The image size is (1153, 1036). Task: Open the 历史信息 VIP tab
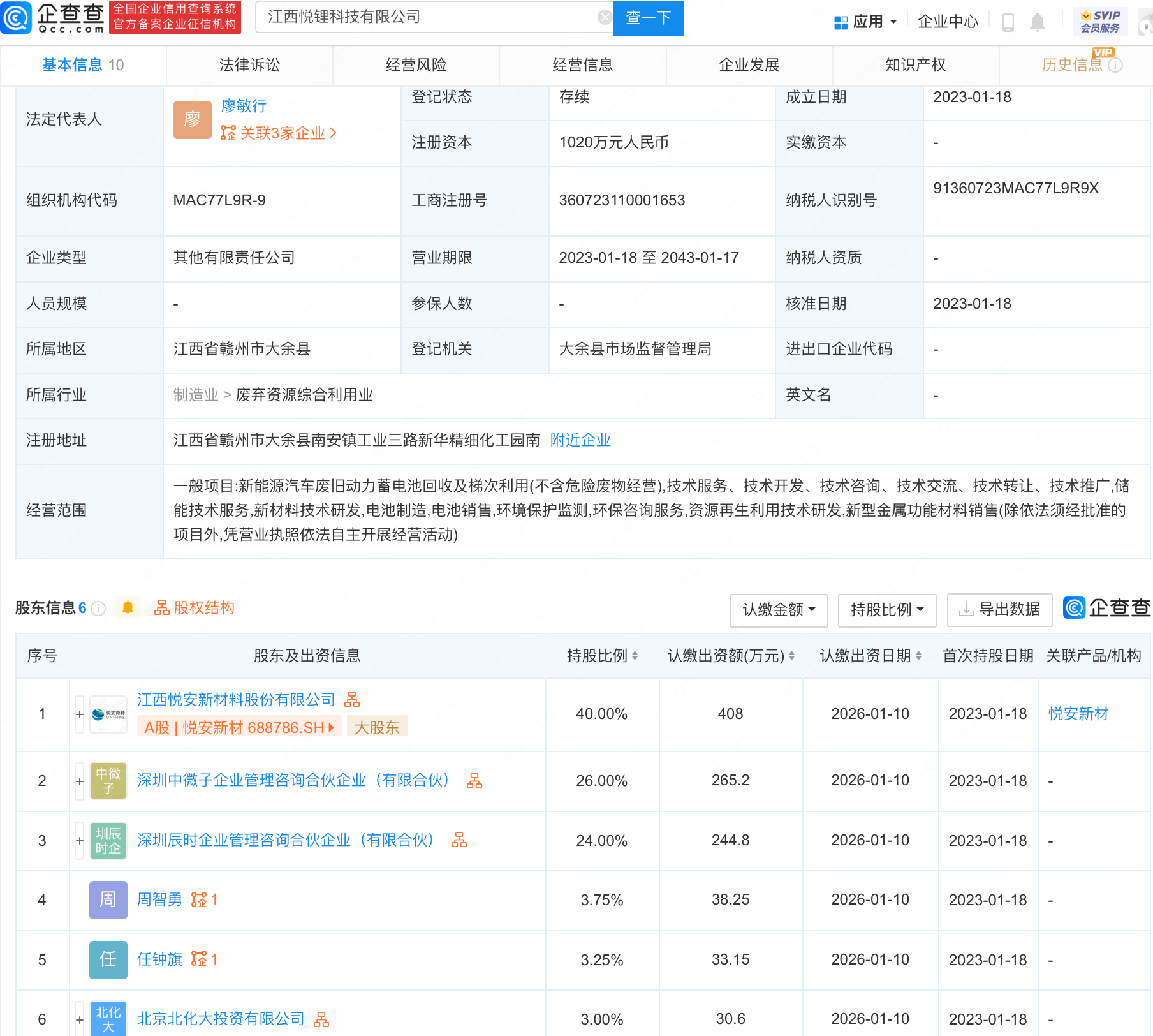(x=1072, y=65)
